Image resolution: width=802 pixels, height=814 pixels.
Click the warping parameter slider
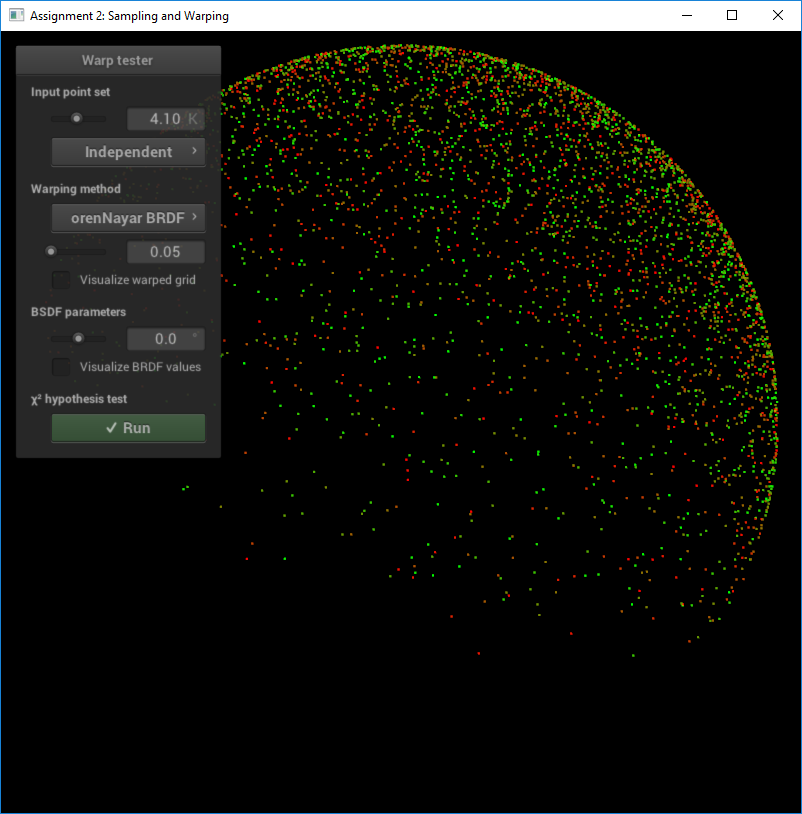point(78,252)
